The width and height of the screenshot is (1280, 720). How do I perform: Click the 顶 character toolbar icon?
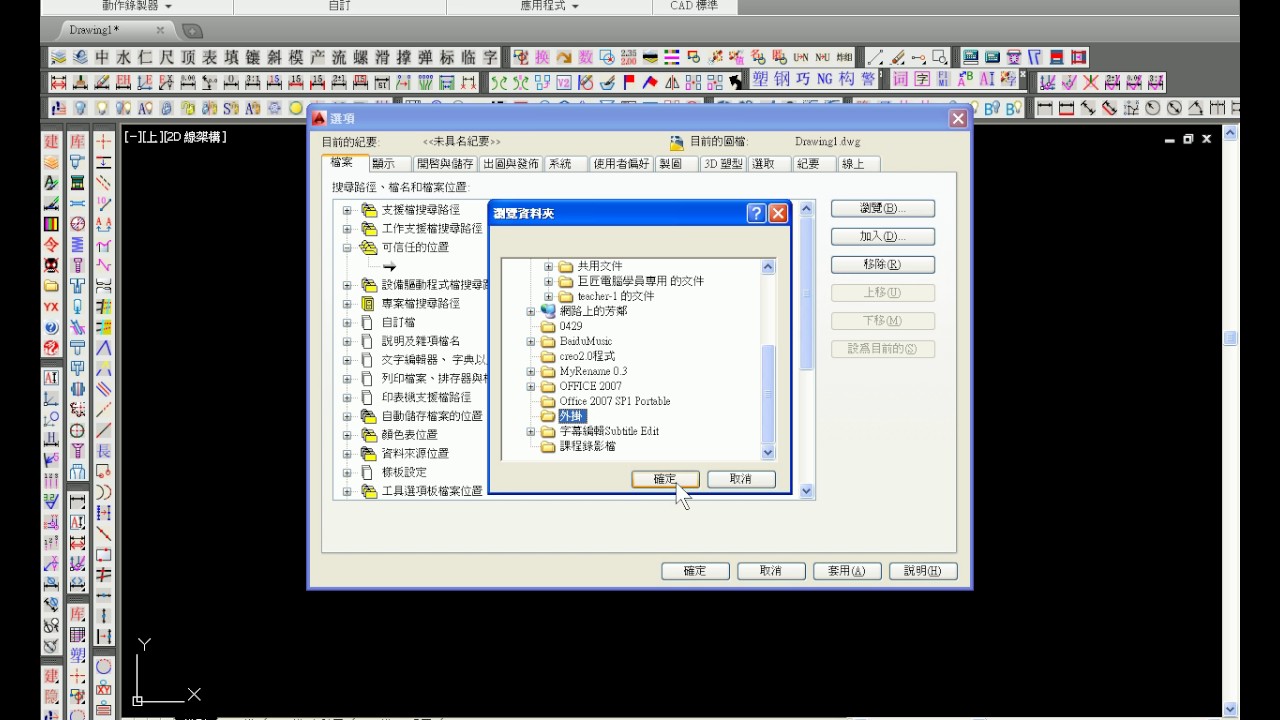(x=189, y=57)
